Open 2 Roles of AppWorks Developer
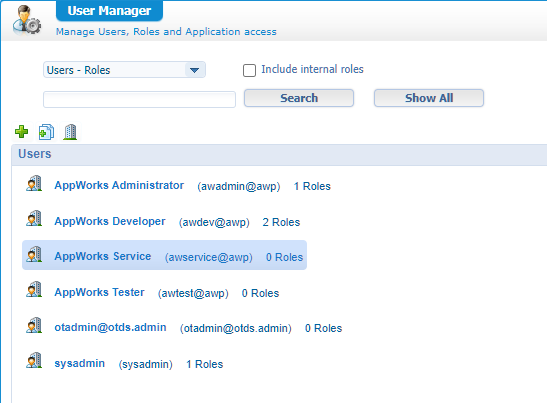Screen dimensions: 547x403 point(281,222)
